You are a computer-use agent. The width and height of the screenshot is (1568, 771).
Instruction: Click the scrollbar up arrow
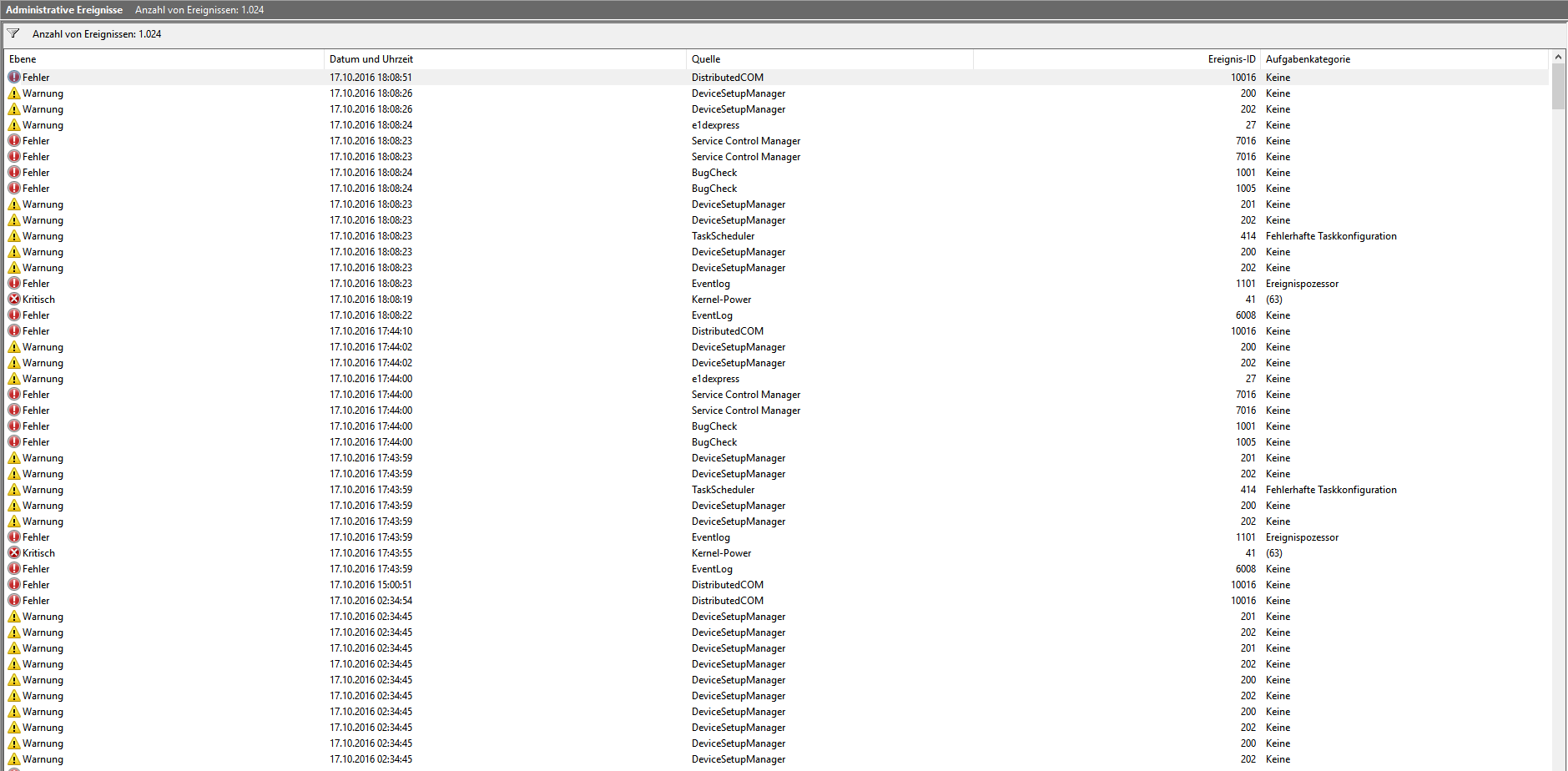click(x=1558, y=57)
